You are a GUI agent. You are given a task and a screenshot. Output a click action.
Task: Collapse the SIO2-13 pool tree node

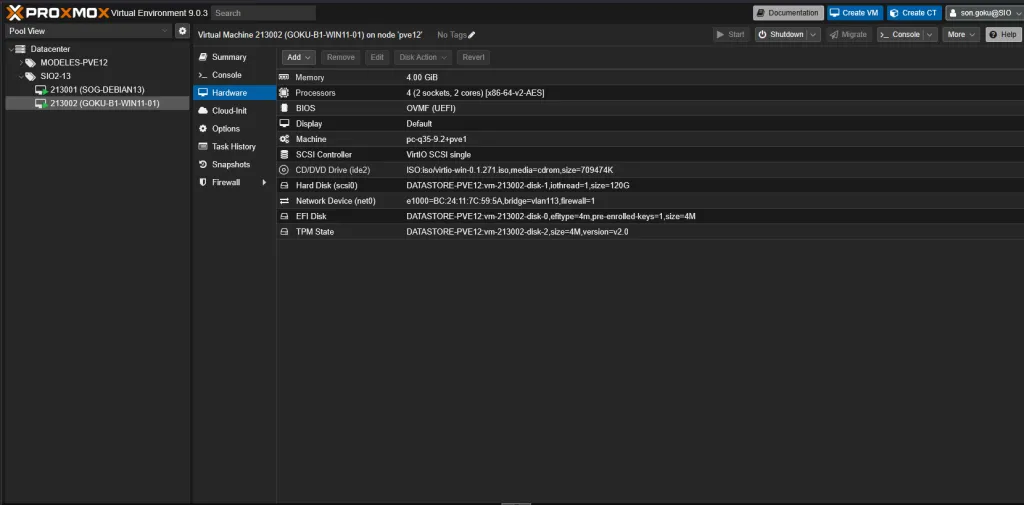point(20,76)
